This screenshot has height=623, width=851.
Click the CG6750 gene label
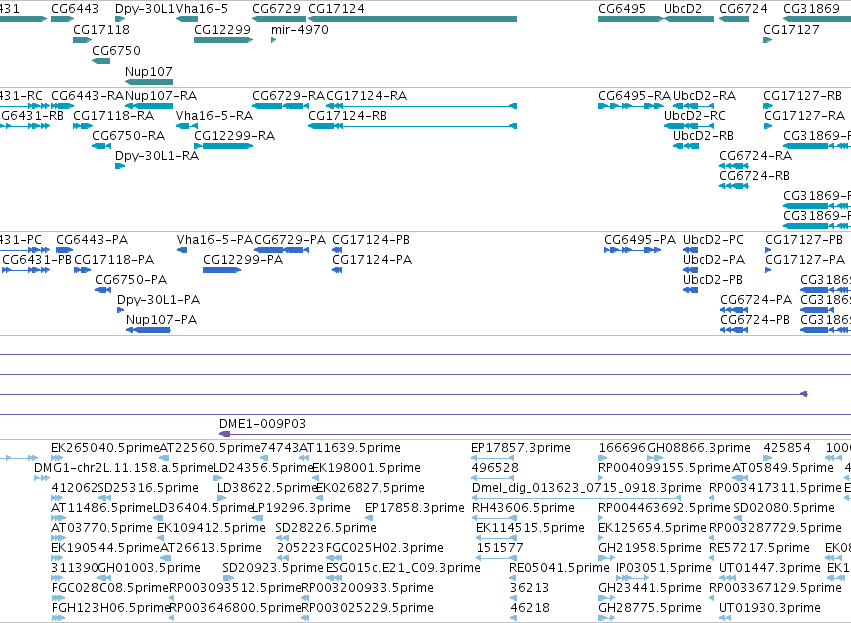pyautogui.click(x=116, y=50)
